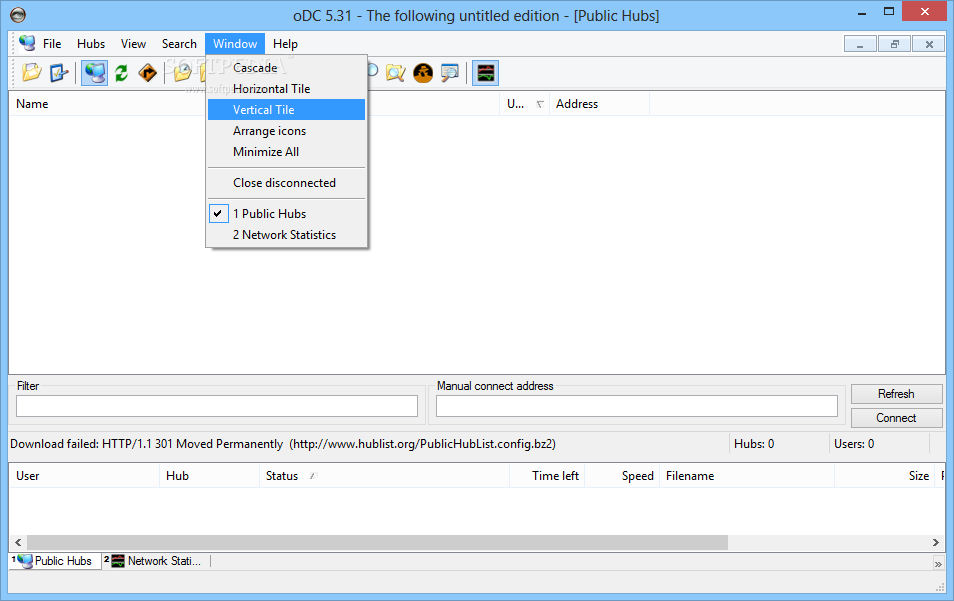Image resolution: width=954 pixels, height=601 pixels.
Task: Click transfer list scrollbar left arrow
Action: tap(18, 542)
